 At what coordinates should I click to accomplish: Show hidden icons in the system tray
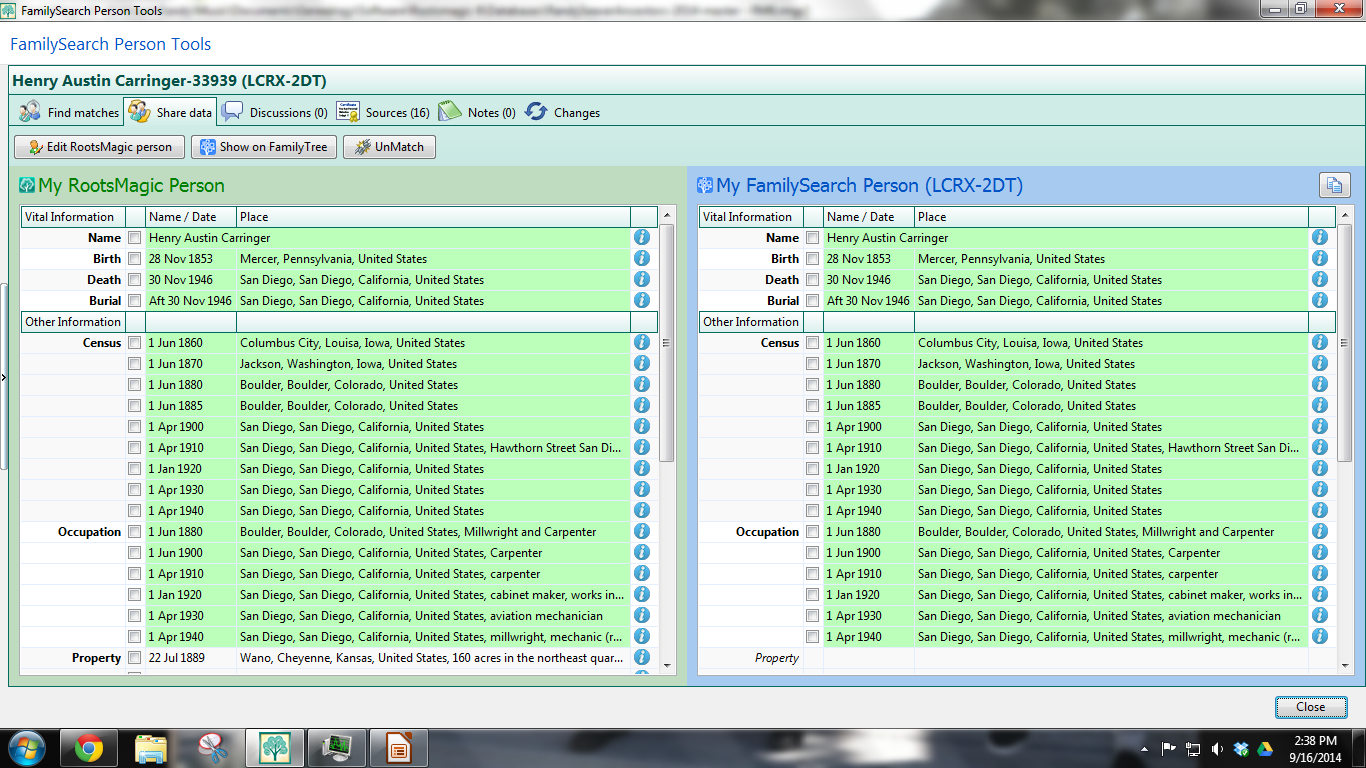coord(1144,747)
